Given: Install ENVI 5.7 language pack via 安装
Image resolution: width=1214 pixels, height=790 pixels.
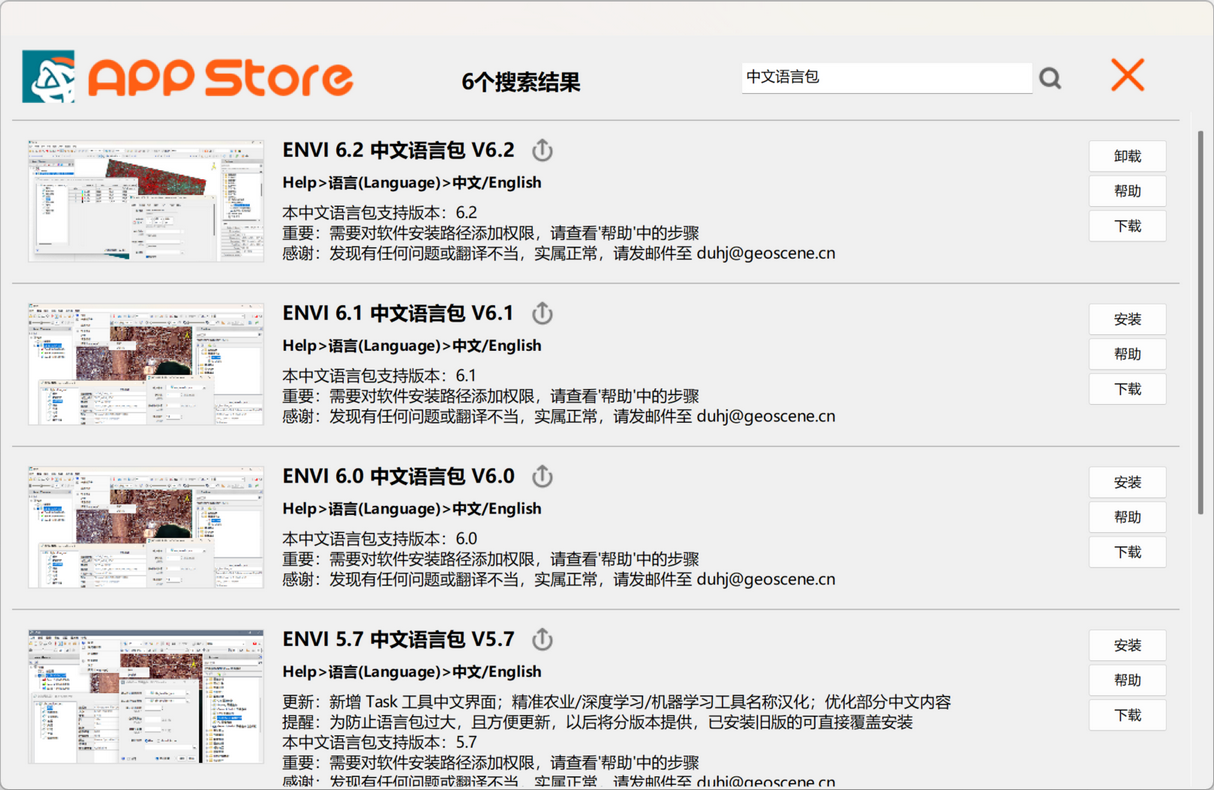Looking at the screenshot, I should coord(1127,645).
